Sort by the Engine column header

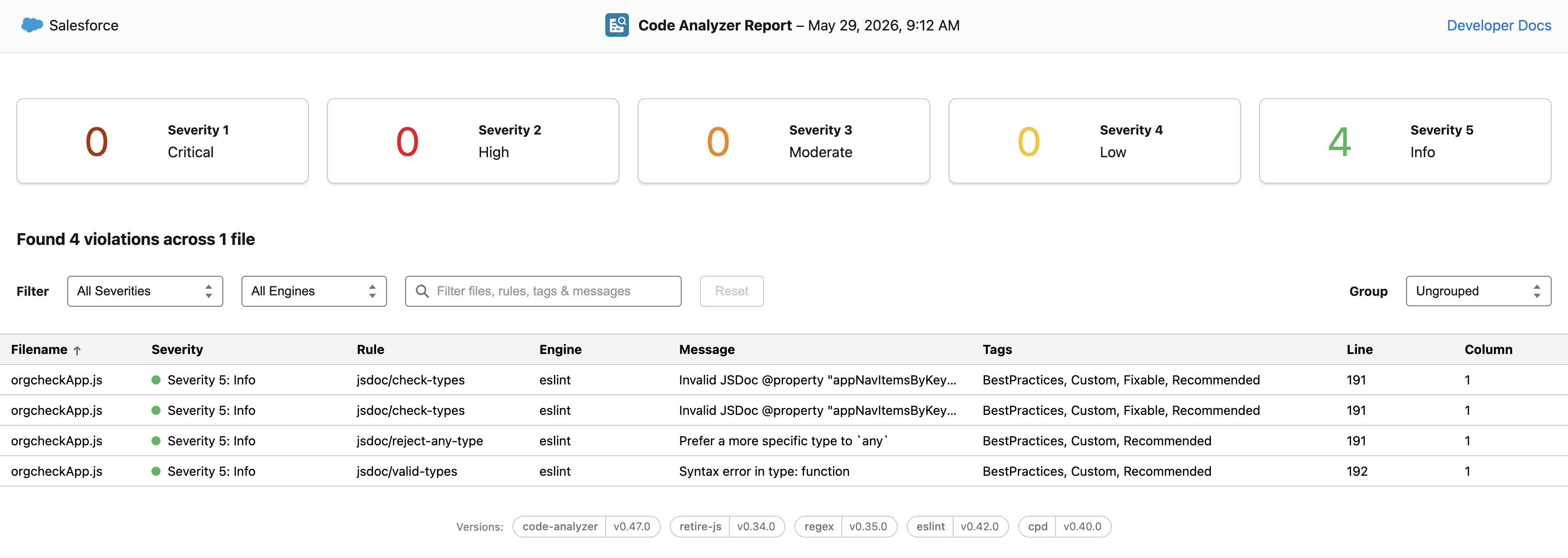560,349
